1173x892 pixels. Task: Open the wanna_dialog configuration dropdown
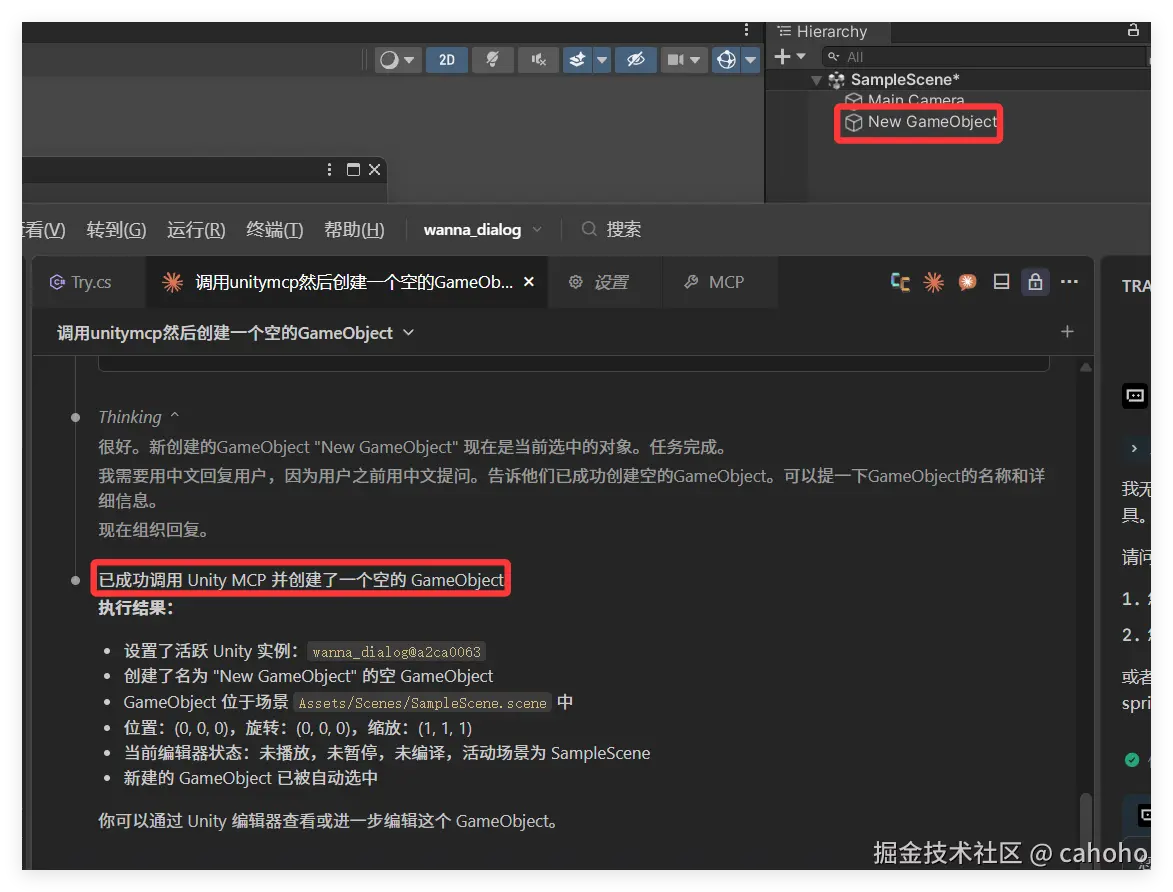483,229
